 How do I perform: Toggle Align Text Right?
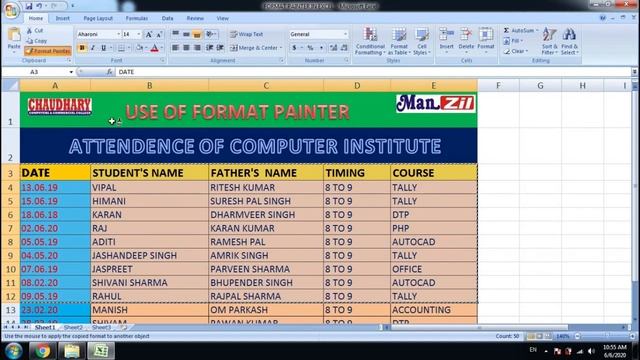[x=197, y=48]
